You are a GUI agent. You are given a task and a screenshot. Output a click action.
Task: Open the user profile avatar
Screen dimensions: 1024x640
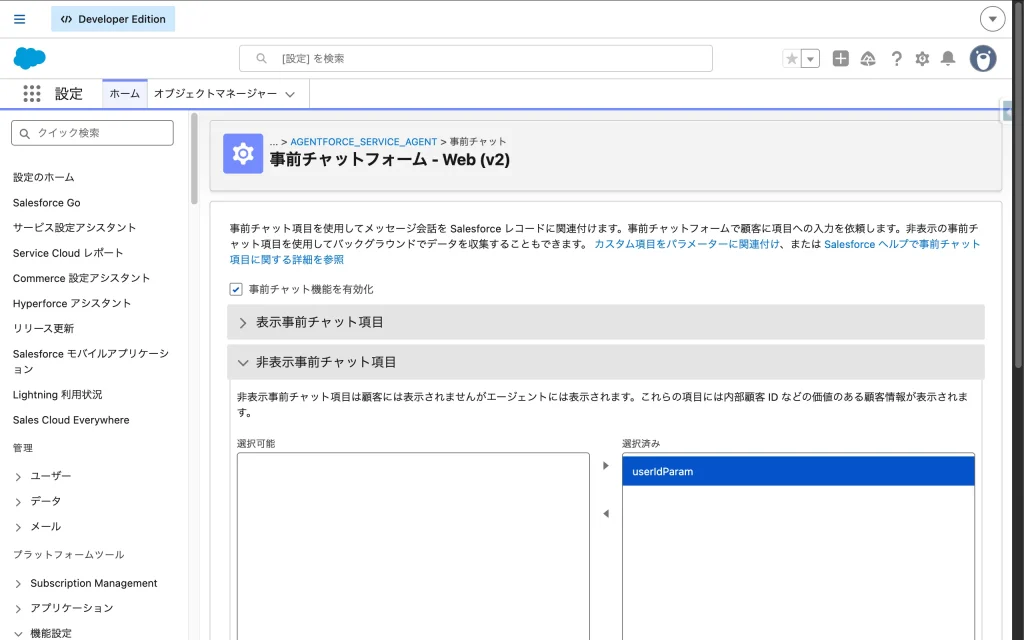pos(982,59)
